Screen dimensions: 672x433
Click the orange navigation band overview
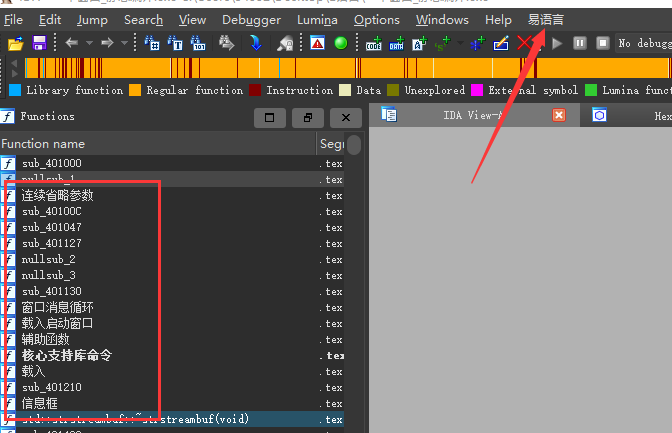(x=348, y=68)
